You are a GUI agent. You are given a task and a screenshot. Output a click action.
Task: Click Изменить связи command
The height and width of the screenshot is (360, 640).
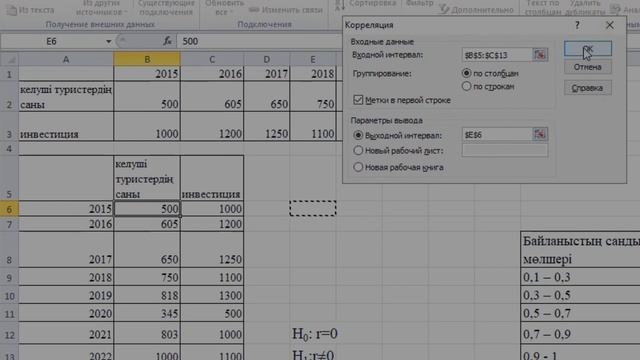pos(285,10)
